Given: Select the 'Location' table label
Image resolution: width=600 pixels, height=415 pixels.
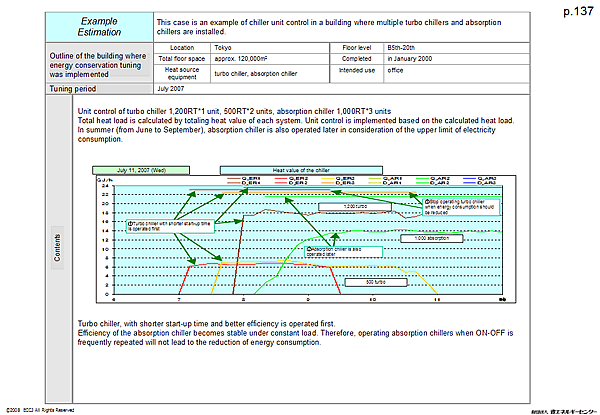Looking at the screenshot, I should click(182, 48).
